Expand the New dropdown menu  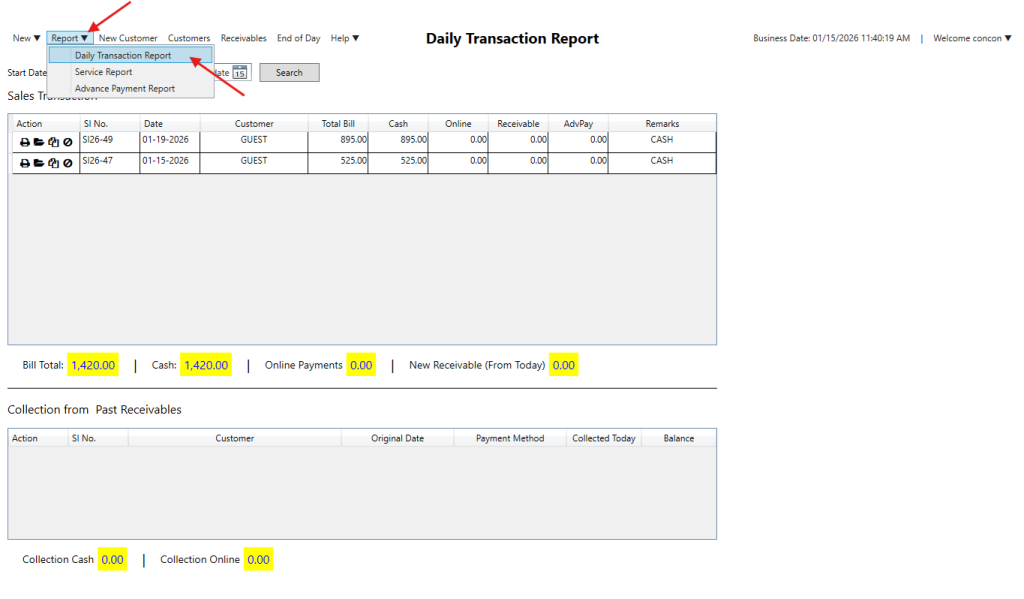point(26,38)
